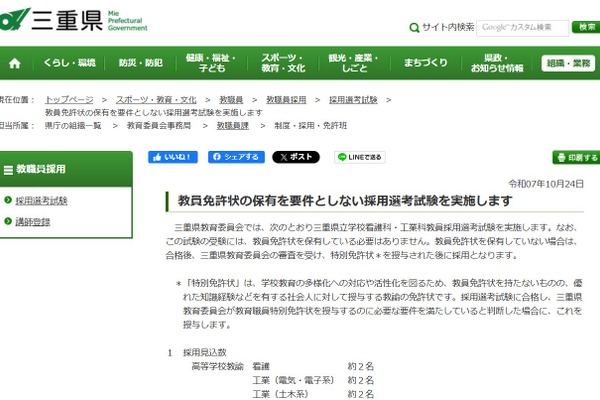
Task: Print page with 印刷する button
Action: 576,157
